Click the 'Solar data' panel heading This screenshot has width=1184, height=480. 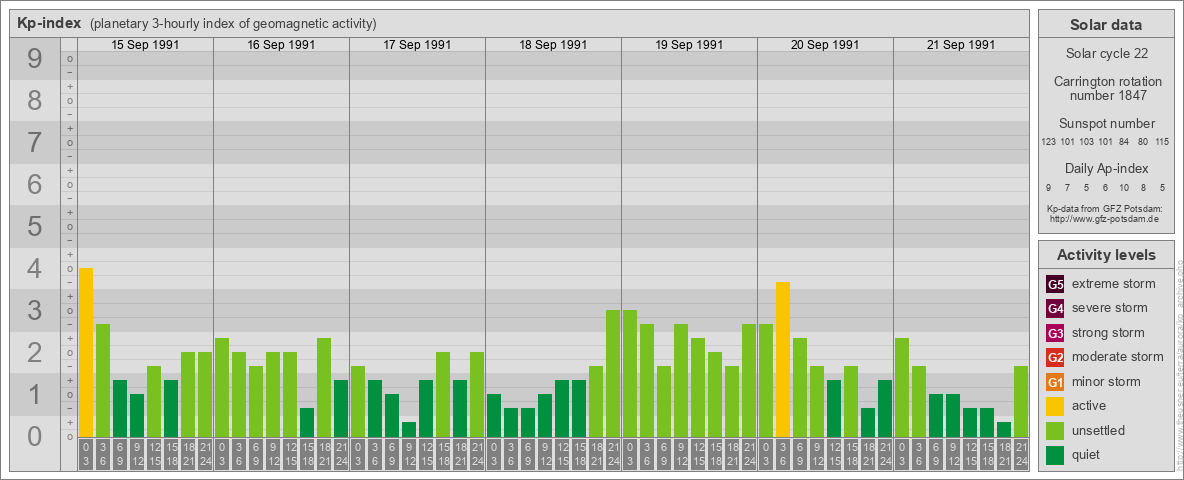(x=1106, y=24)
